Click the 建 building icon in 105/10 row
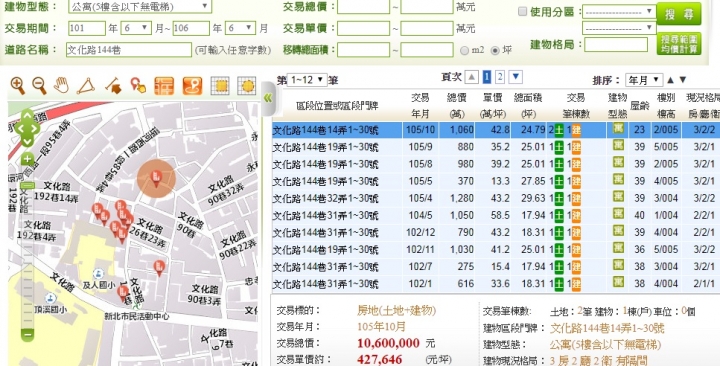Image resolution: width=720 pixels, height=366 pixels. (576, 130)
